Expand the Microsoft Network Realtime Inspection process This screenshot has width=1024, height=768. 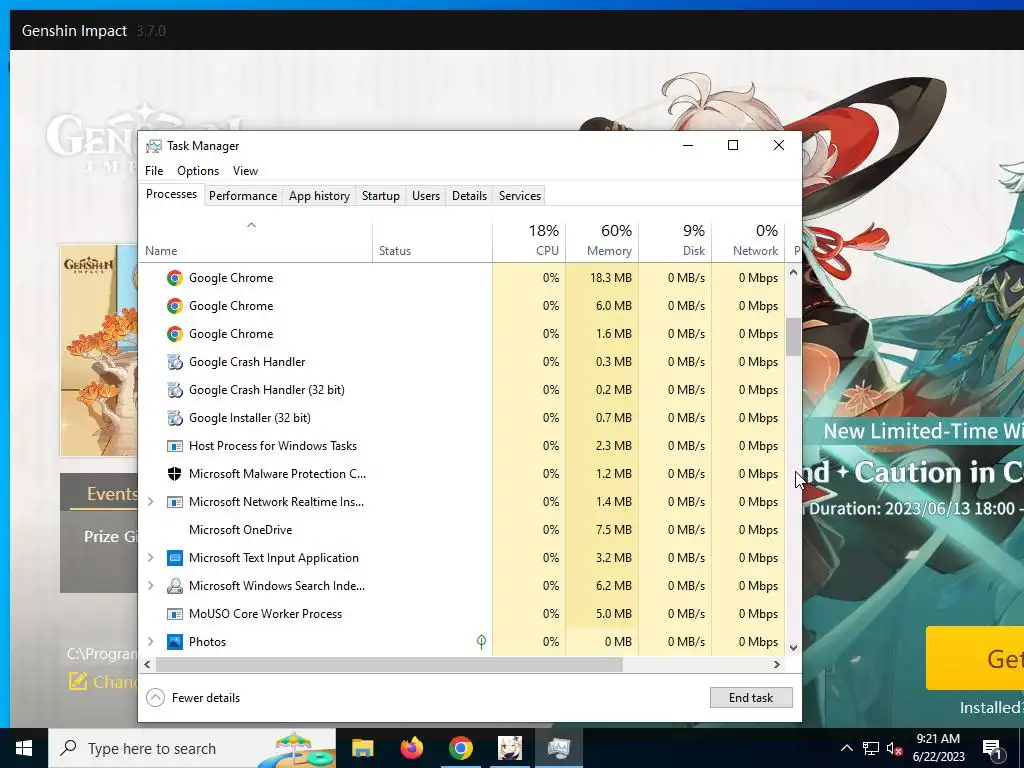click(x=150, y=502)
